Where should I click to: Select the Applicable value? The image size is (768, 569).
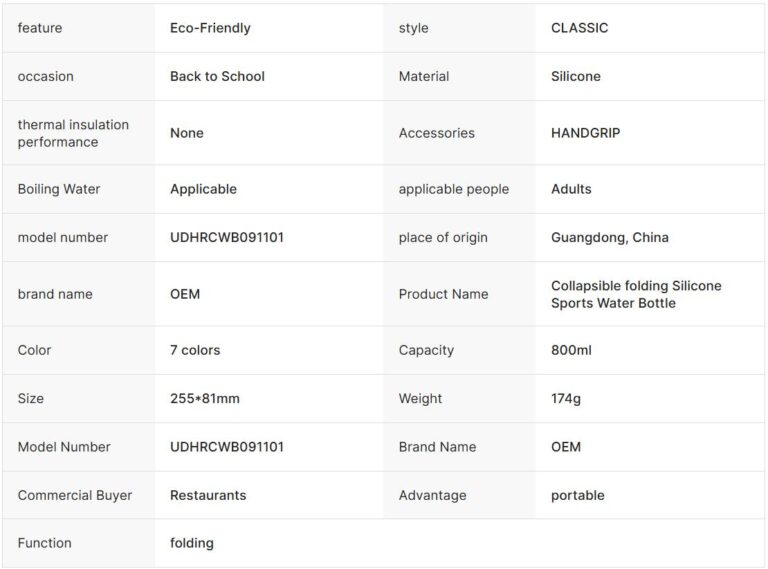click(x=203, y=189)
